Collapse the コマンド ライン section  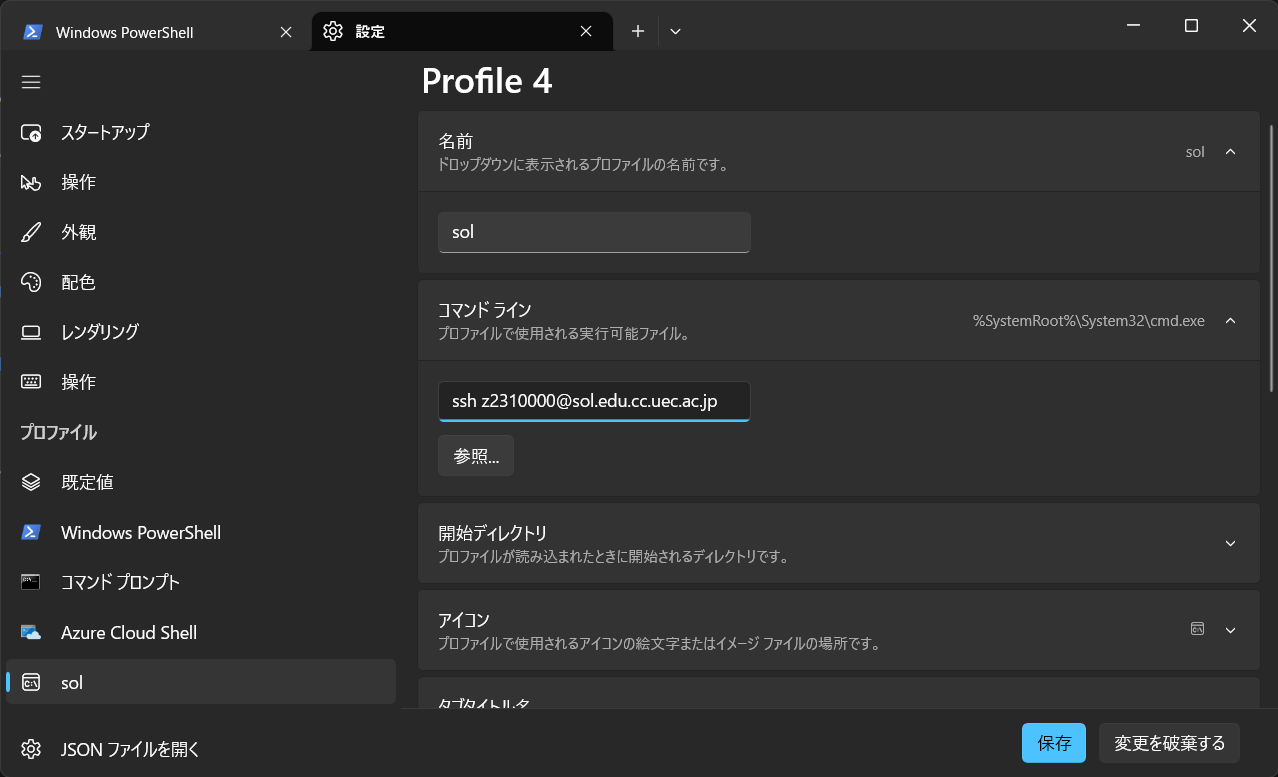(x=1230, y=321)
